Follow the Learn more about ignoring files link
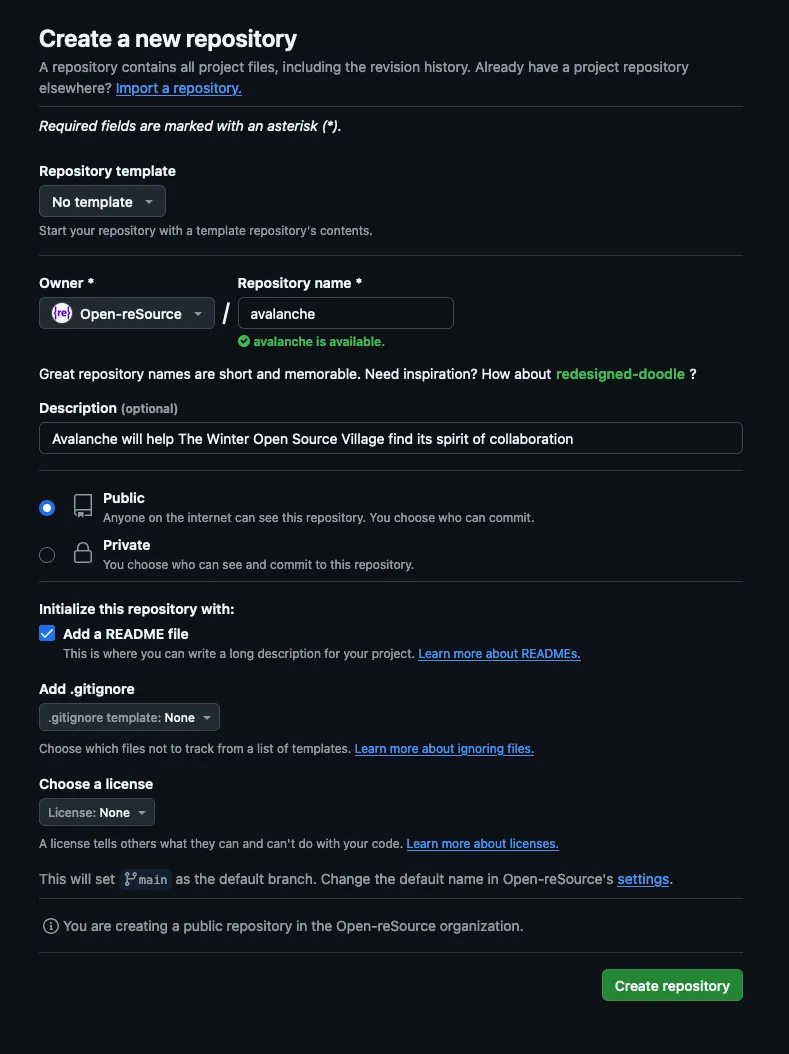 444,749
